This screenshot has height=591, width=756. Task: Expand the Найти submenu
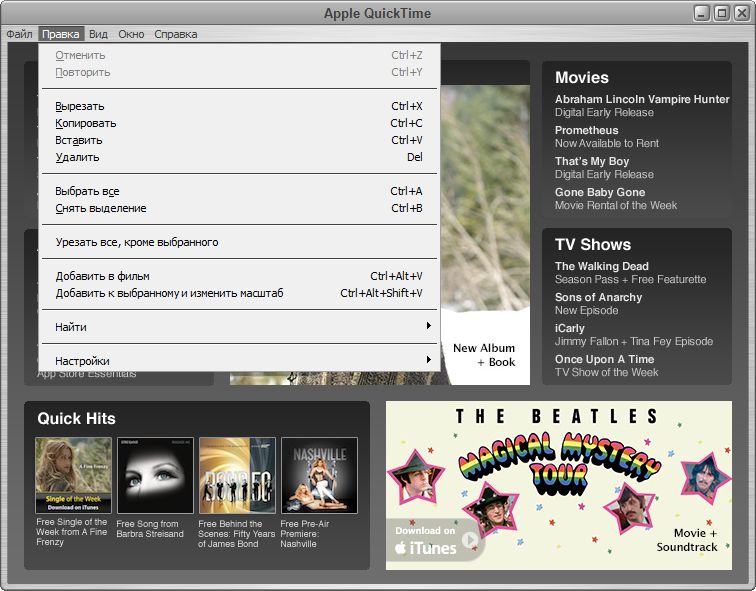(239, 327)
